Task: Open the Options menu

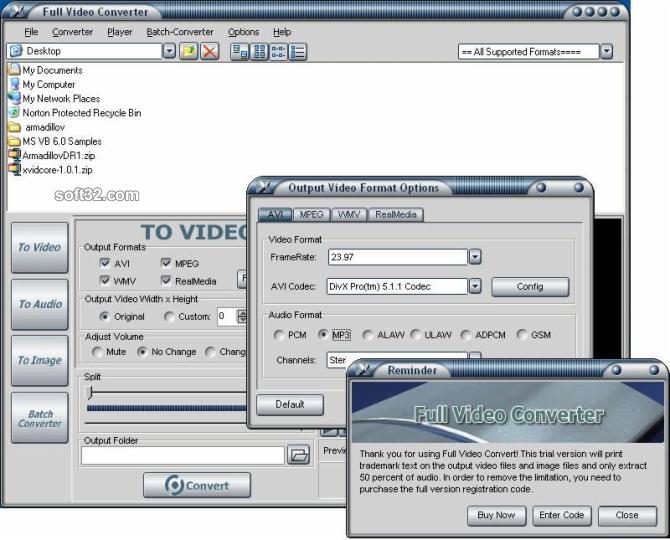Action: pyautogui.click(x=243, y=32)
